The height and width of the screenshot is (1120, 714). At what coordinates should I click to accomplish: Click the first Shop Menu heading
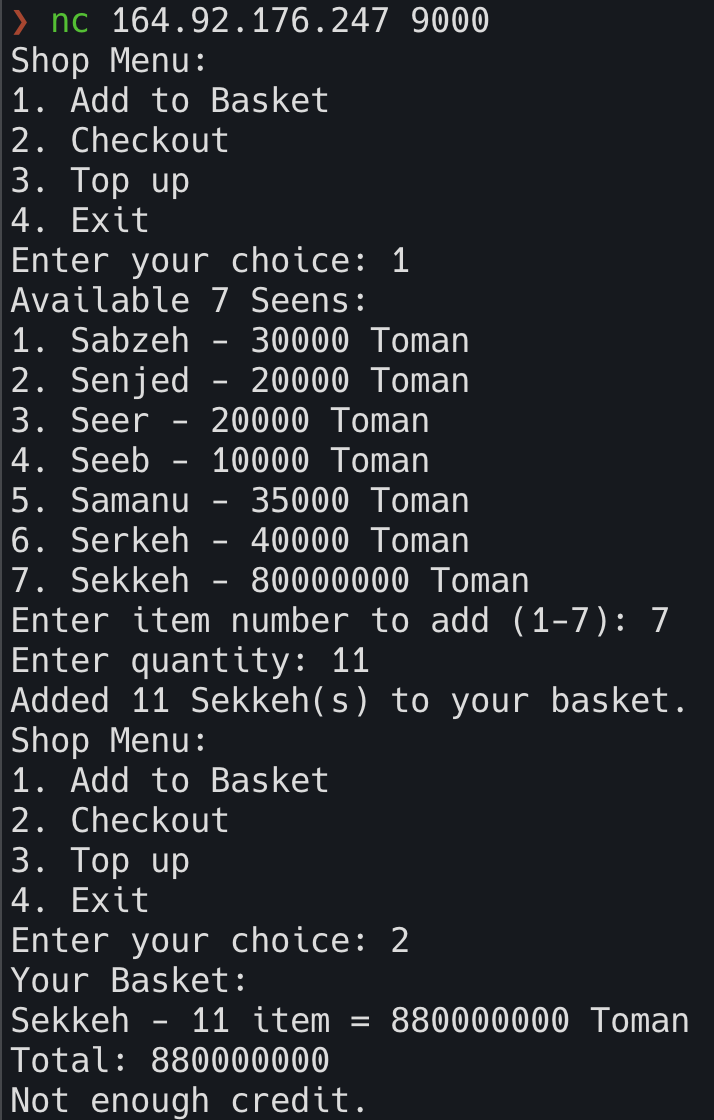pos(109,60)
